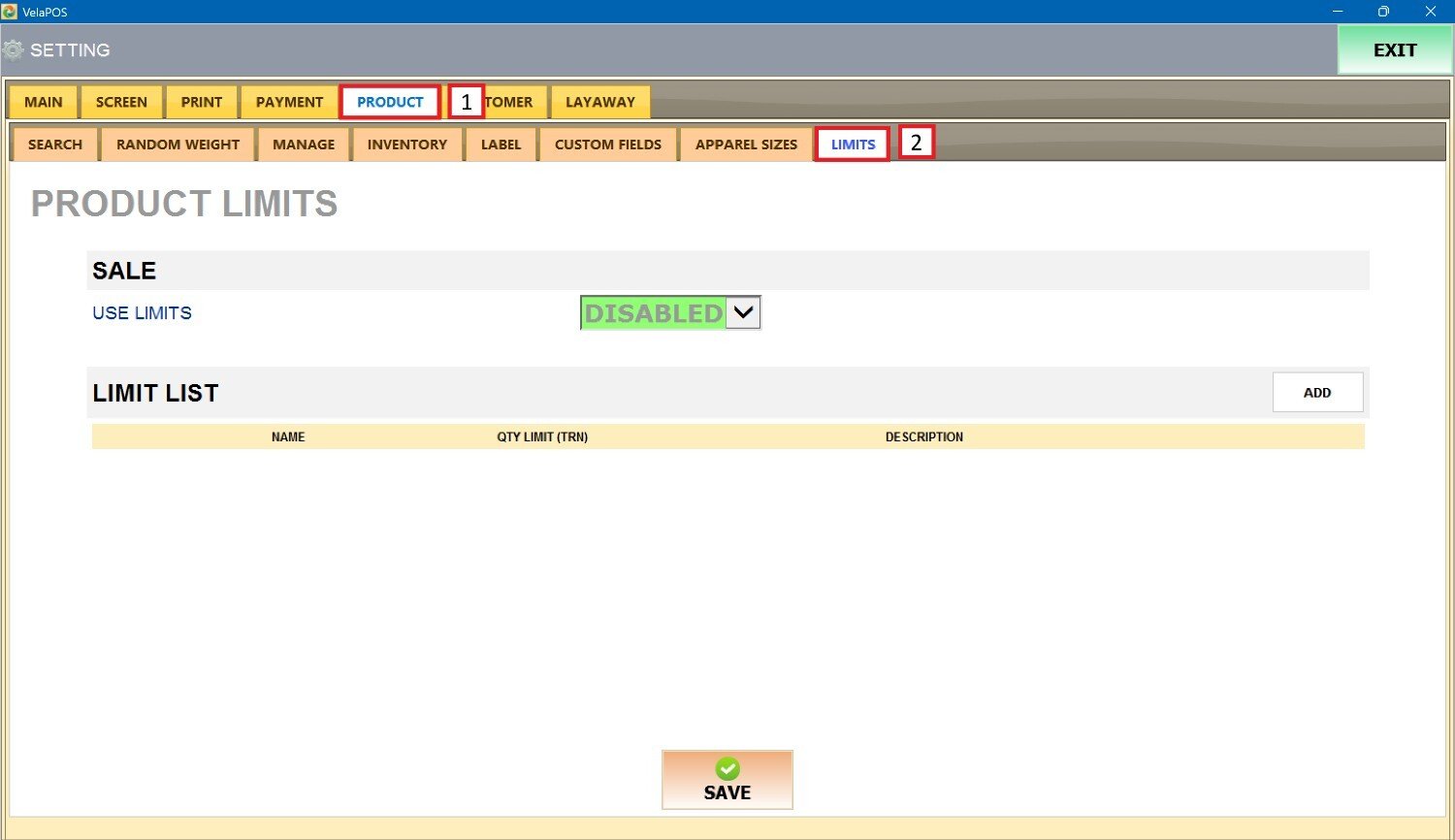Viewport: 1455px width, 840px height.
Task: Switch to the LAYAWAY tab
Action: coord(600,102)
